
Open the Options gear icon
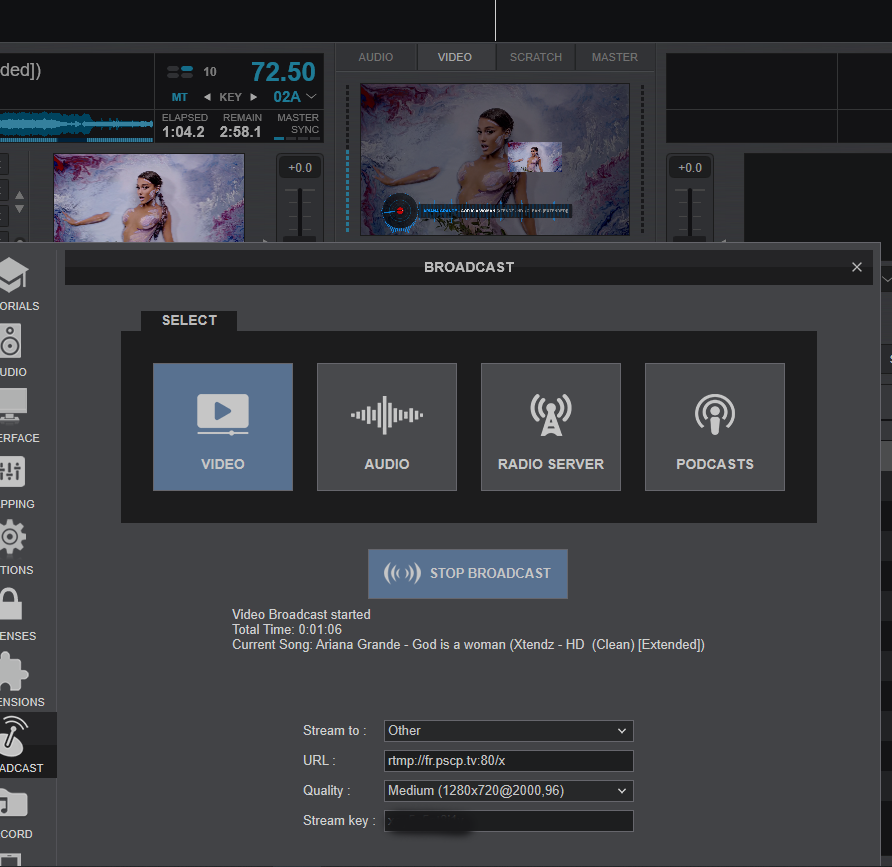[x=13, y=538]
